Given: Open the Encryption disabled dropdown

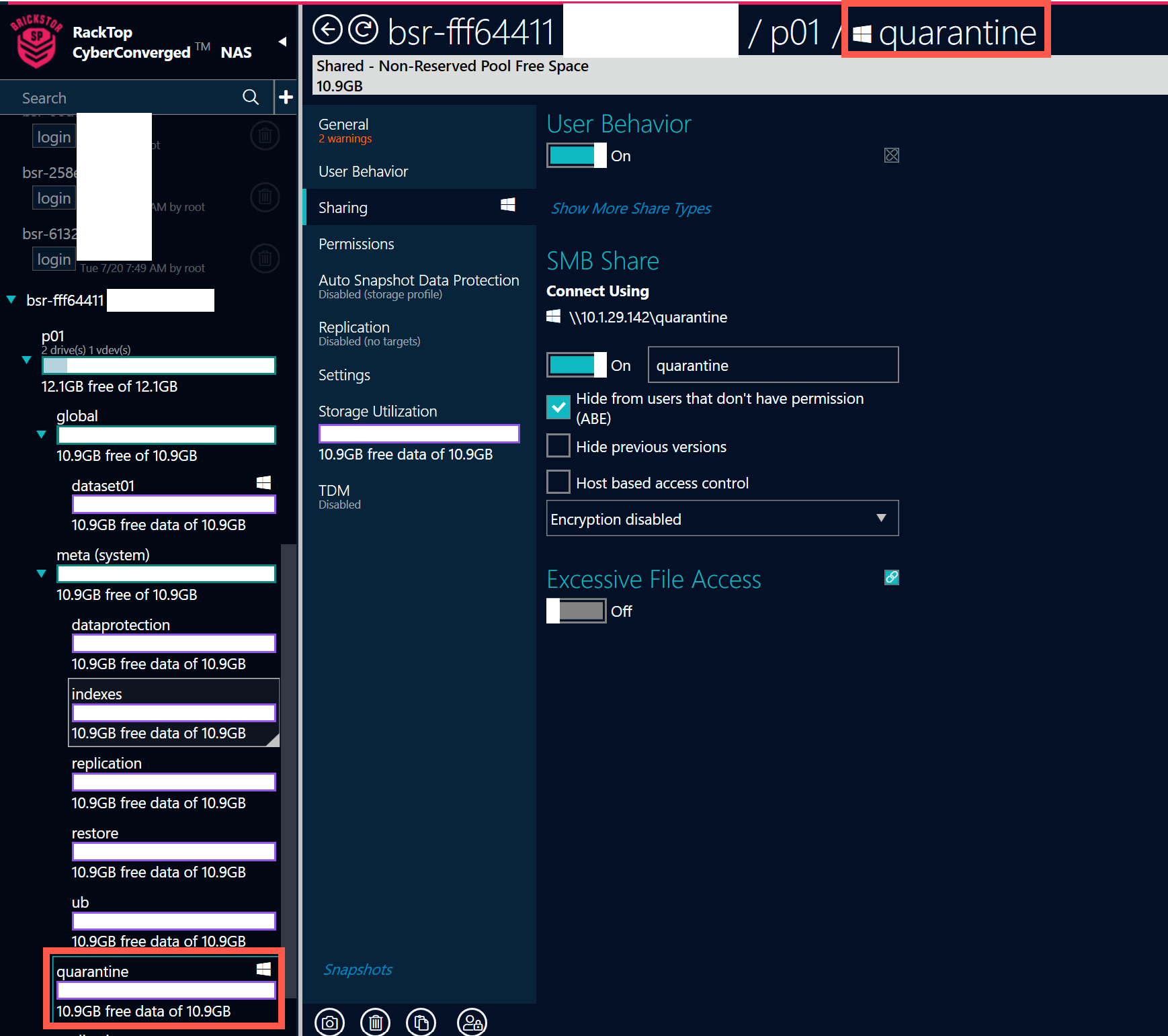Looking at the screenshot, I should (x=722, y=519).
